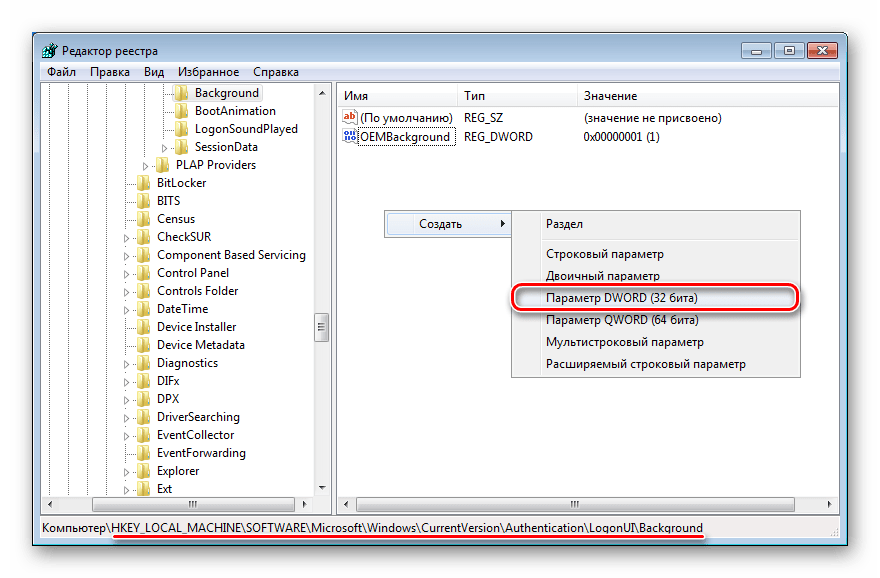
Task: Select the (По умолчанию) value name
Action: click(406, 118)
